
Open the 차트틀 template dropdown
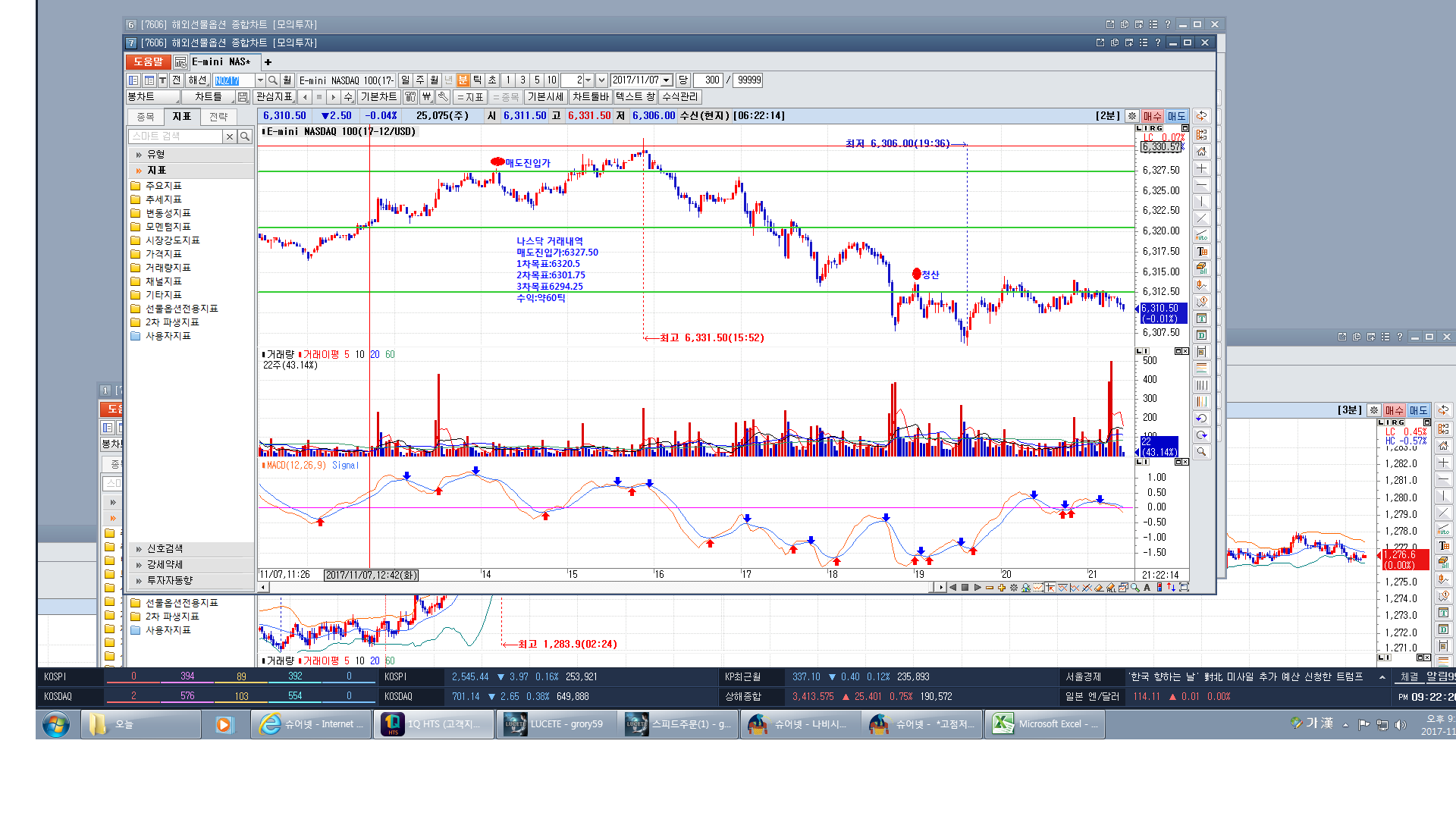209,97
